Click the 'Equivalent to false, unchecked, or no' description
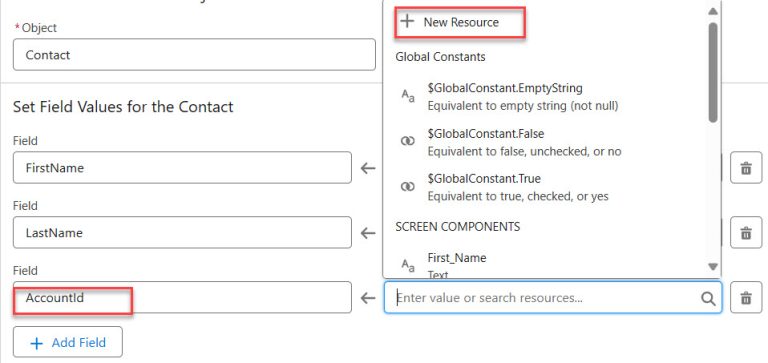Screen dimensions: 768x363 click(x=524, y=151)
